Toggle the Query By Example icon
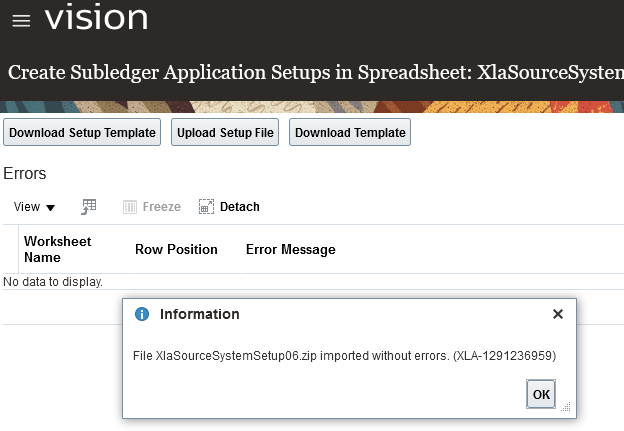 click(x=89, y=206)
